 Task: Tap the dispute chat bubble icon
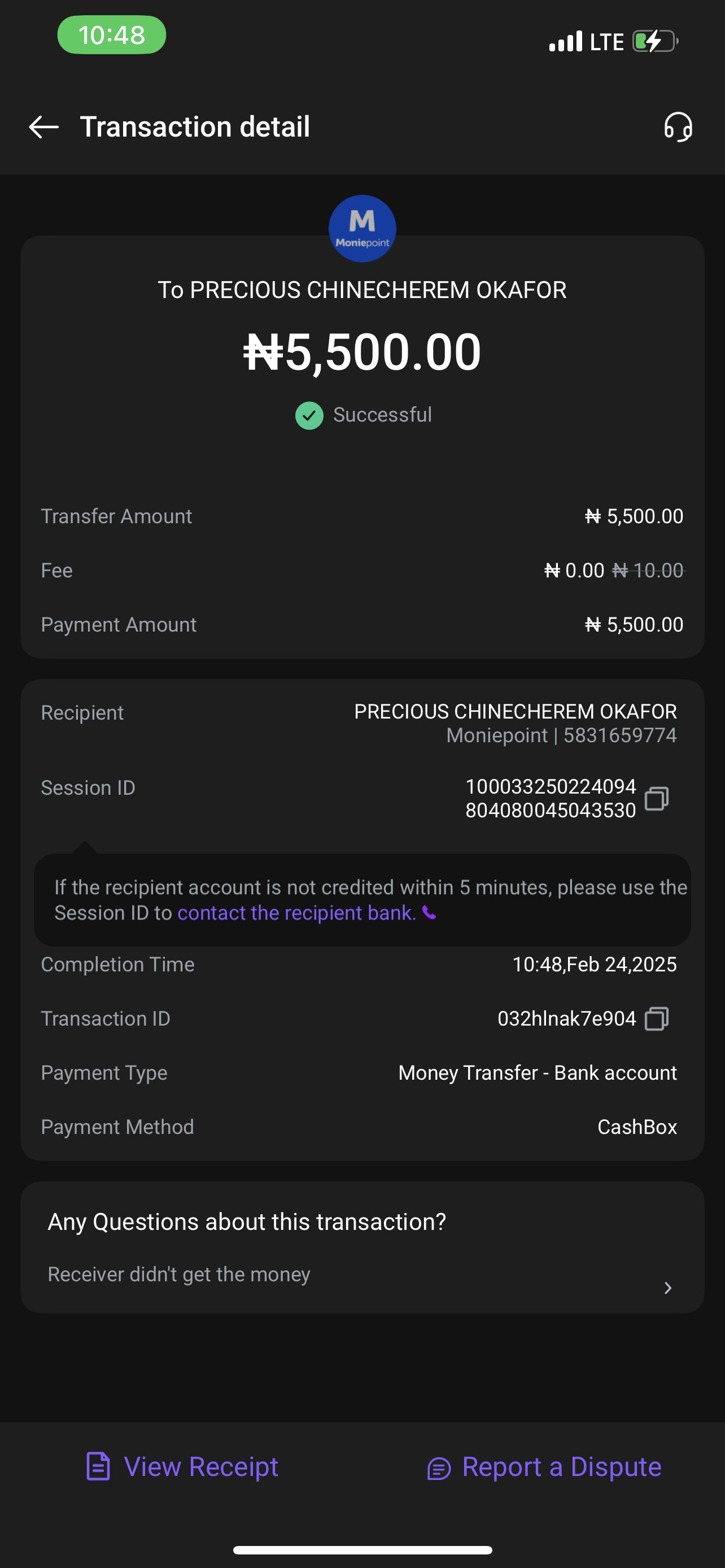tap(439, 1468)
